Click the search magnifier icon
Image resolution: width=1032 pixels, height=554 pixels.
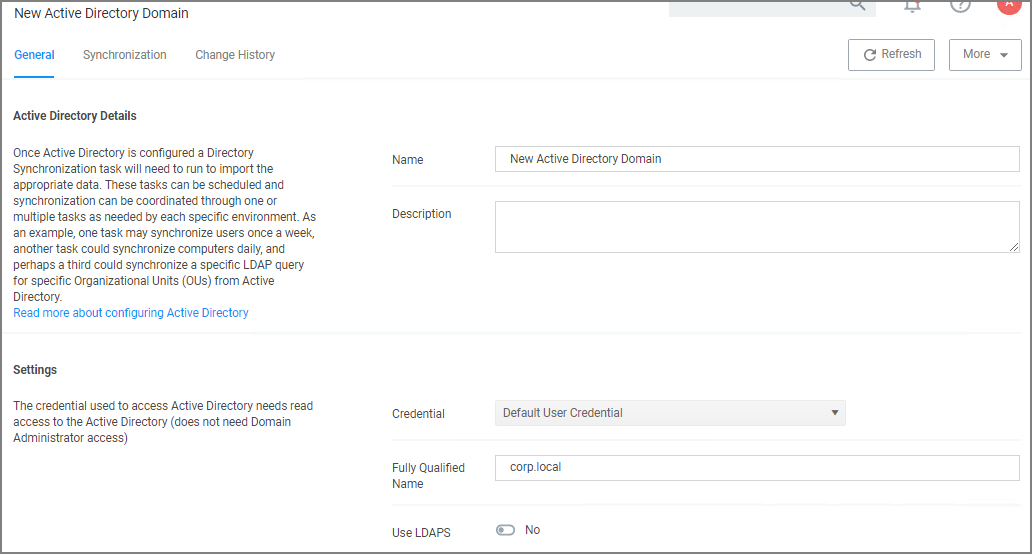858,5
